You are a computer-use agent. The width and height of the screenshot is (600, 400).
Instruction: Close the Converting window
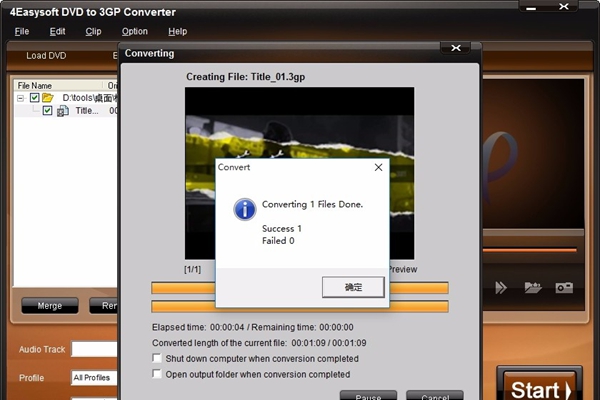pos(456,48)
